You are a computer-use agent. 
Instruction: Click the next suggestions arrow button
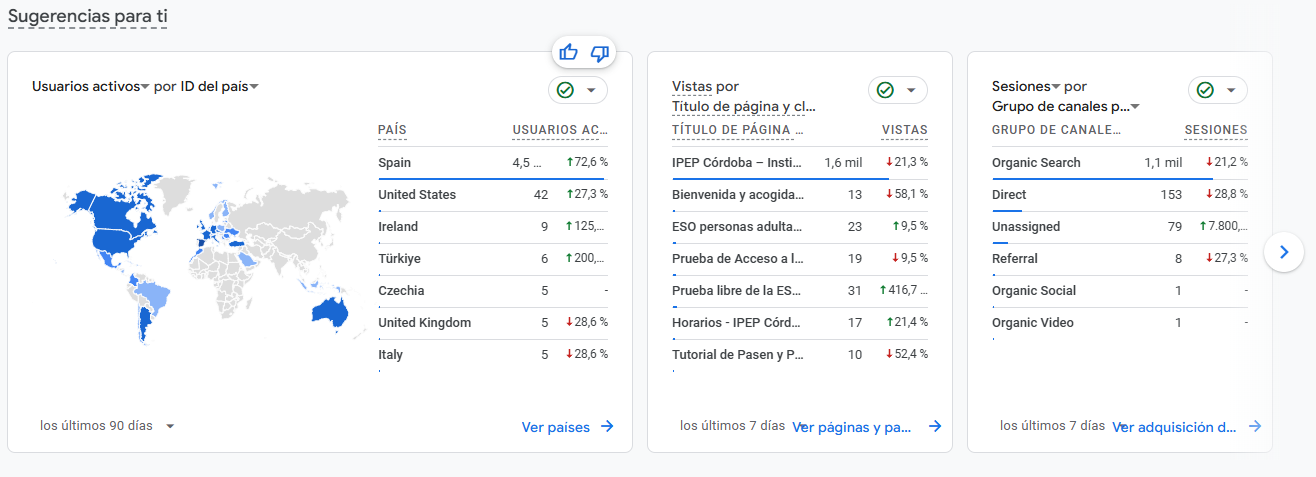(1284, 252)
